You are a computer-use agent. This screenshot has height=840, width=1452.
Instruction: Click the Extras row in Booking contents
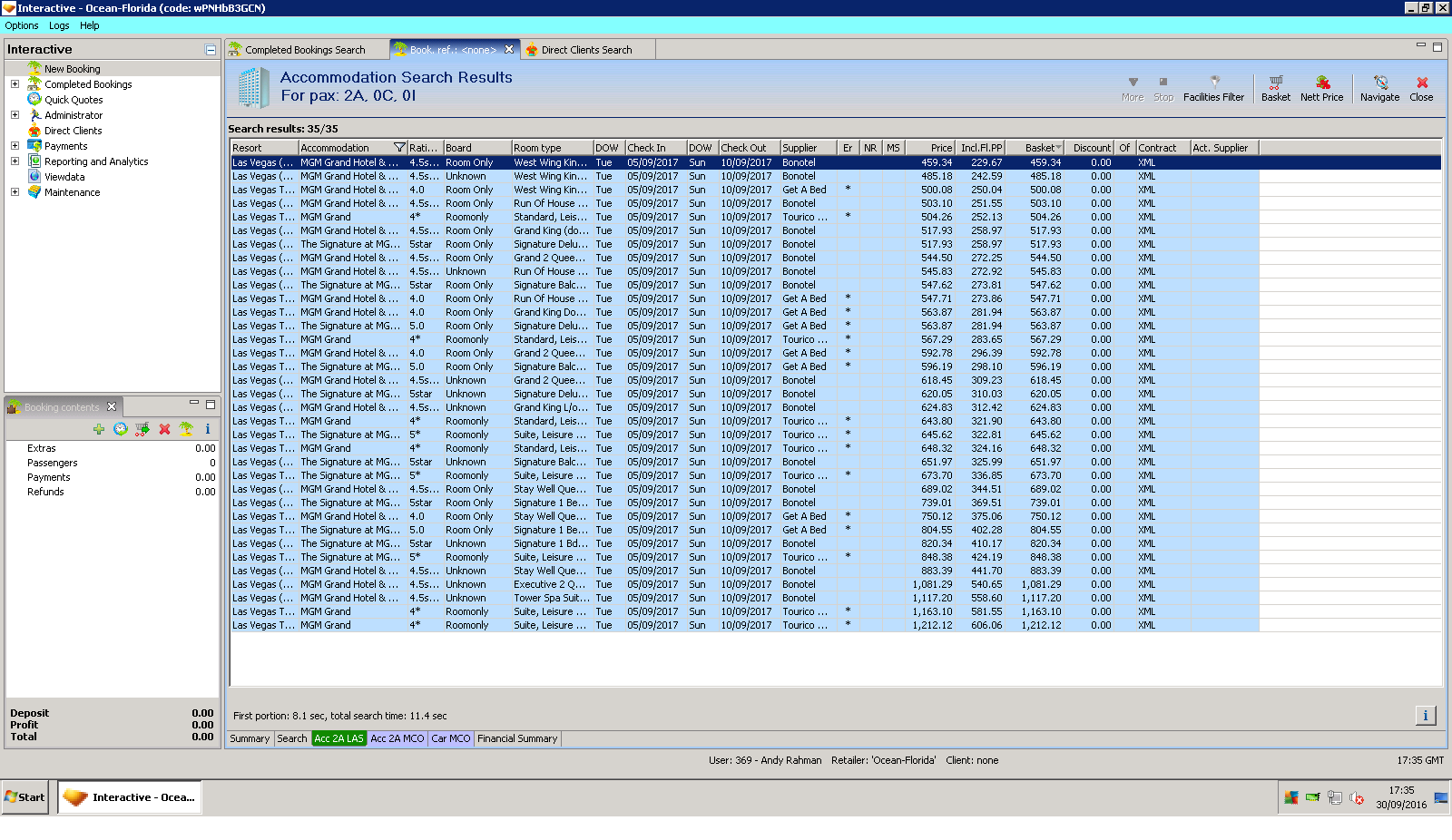(x=113, y=448)
